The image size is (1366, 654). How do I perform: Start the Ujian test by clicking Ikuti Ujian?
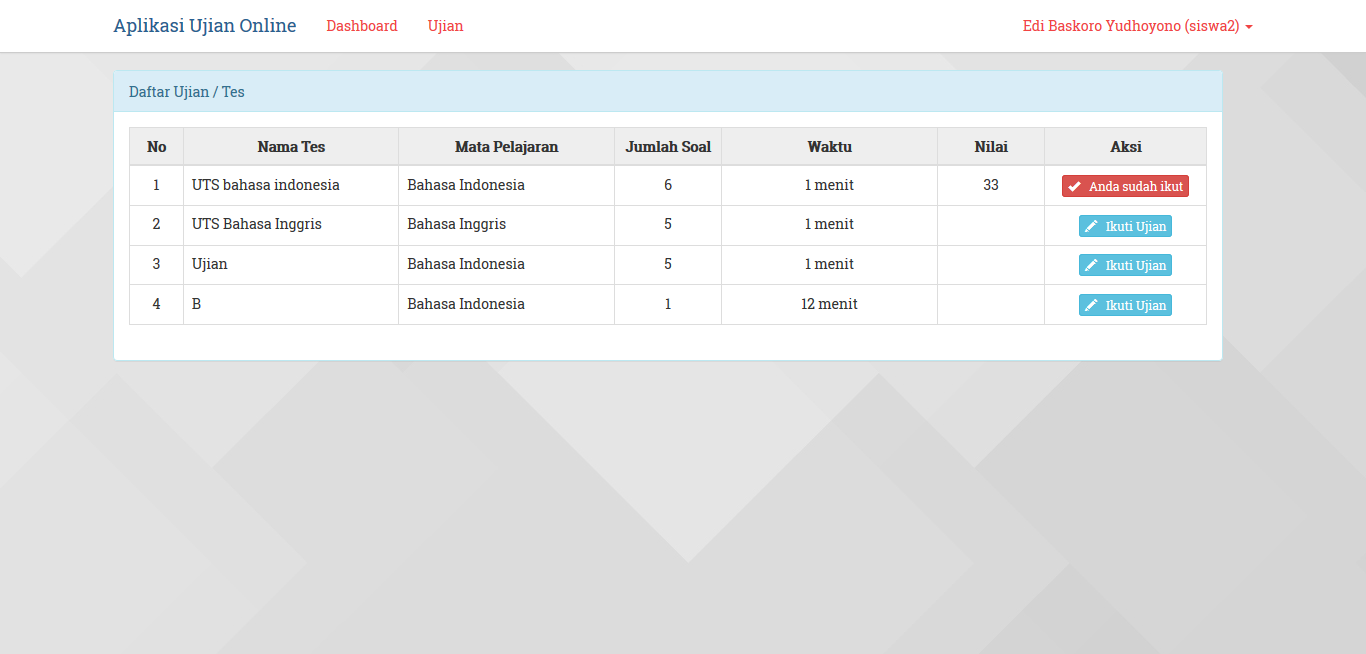[x=1125, y=265]
